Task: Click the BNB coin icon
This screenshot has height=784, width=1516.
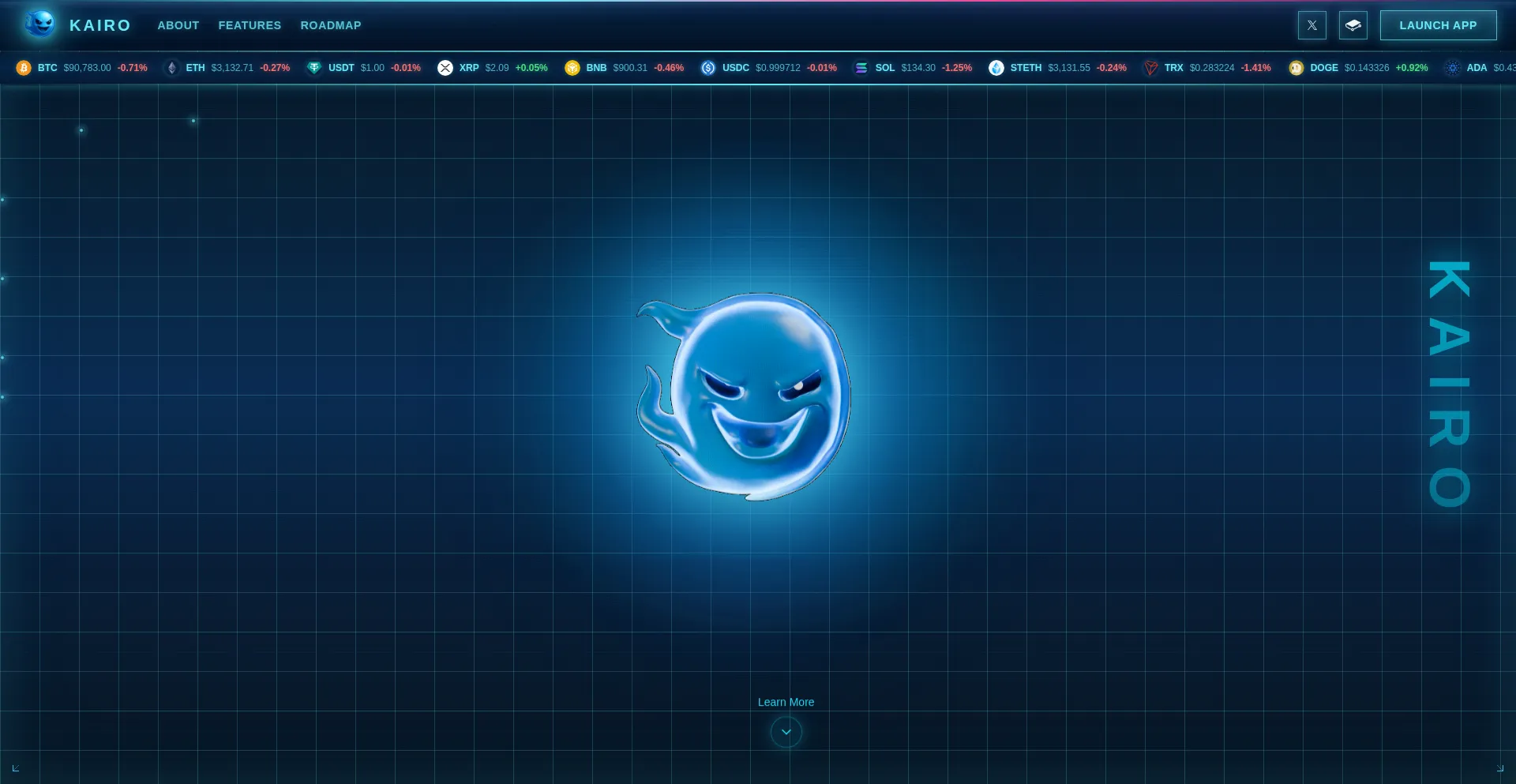Action: click(x=572, y=68)
